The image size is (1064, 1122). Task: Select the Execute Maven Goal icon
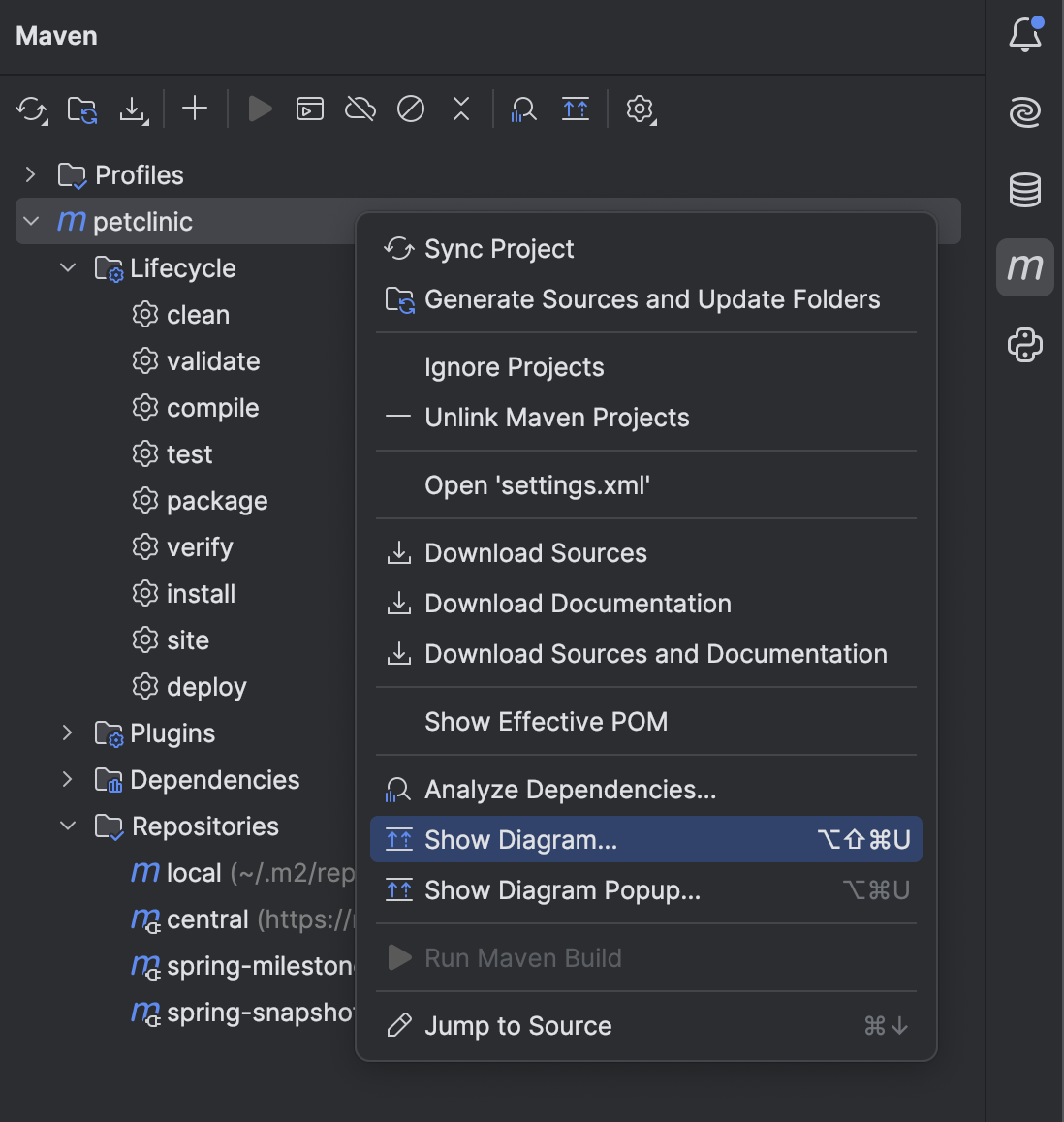point(310,109)
